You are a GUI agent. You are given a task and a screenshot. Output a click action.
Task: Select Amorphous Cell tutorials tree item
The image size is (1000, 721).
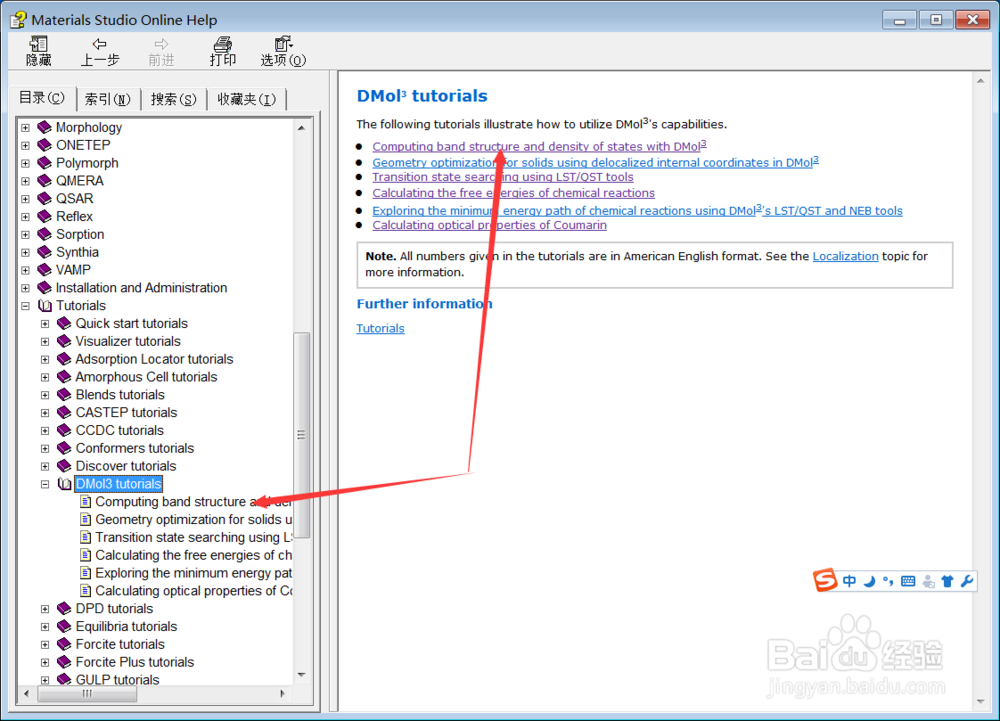point(146,377)
